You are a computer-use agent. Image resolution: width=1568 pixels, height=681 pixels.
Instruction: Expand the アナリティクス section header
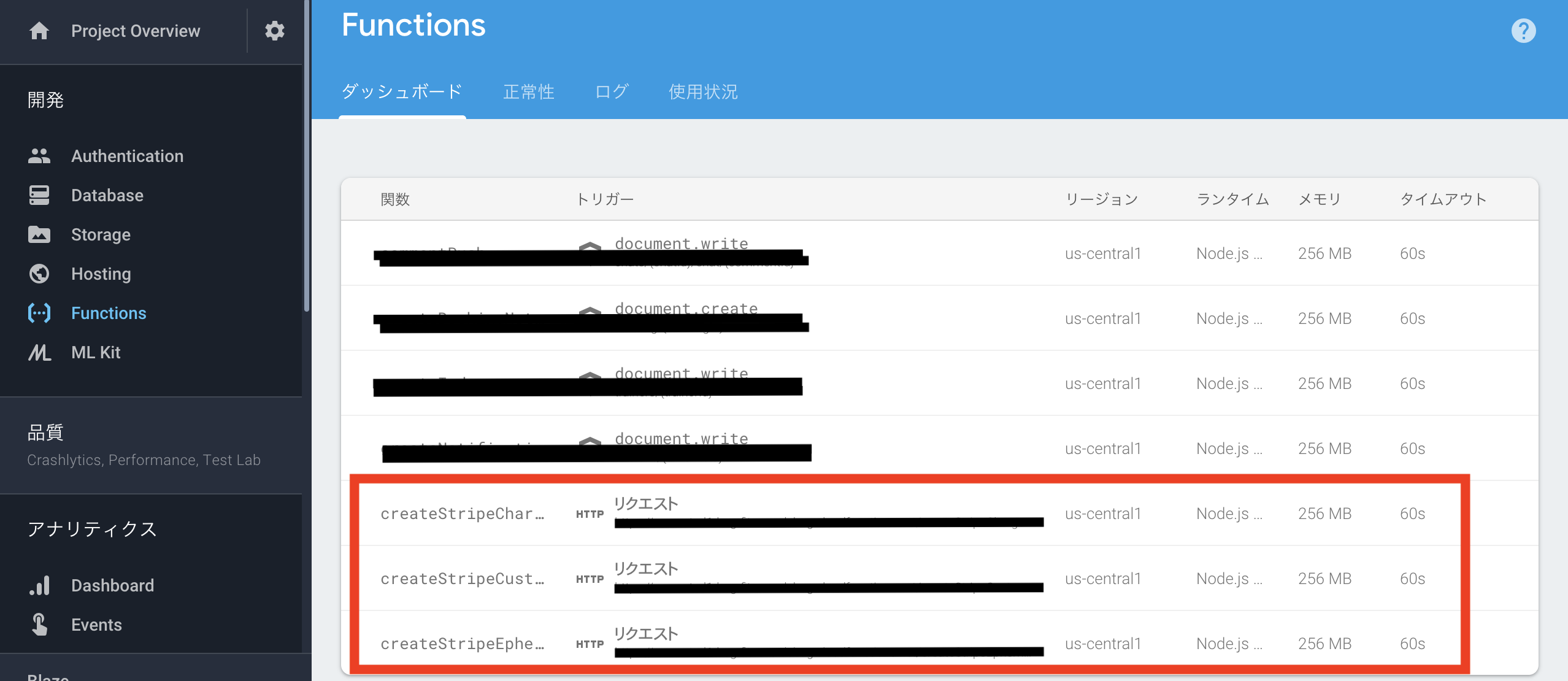pos(92,529)
